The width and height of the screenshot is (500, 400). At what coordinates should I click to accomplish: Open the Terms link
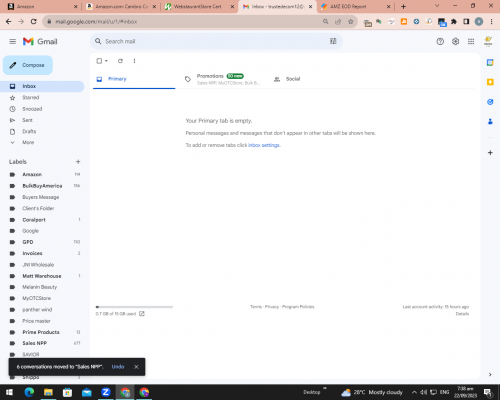(x=256, y=307)
